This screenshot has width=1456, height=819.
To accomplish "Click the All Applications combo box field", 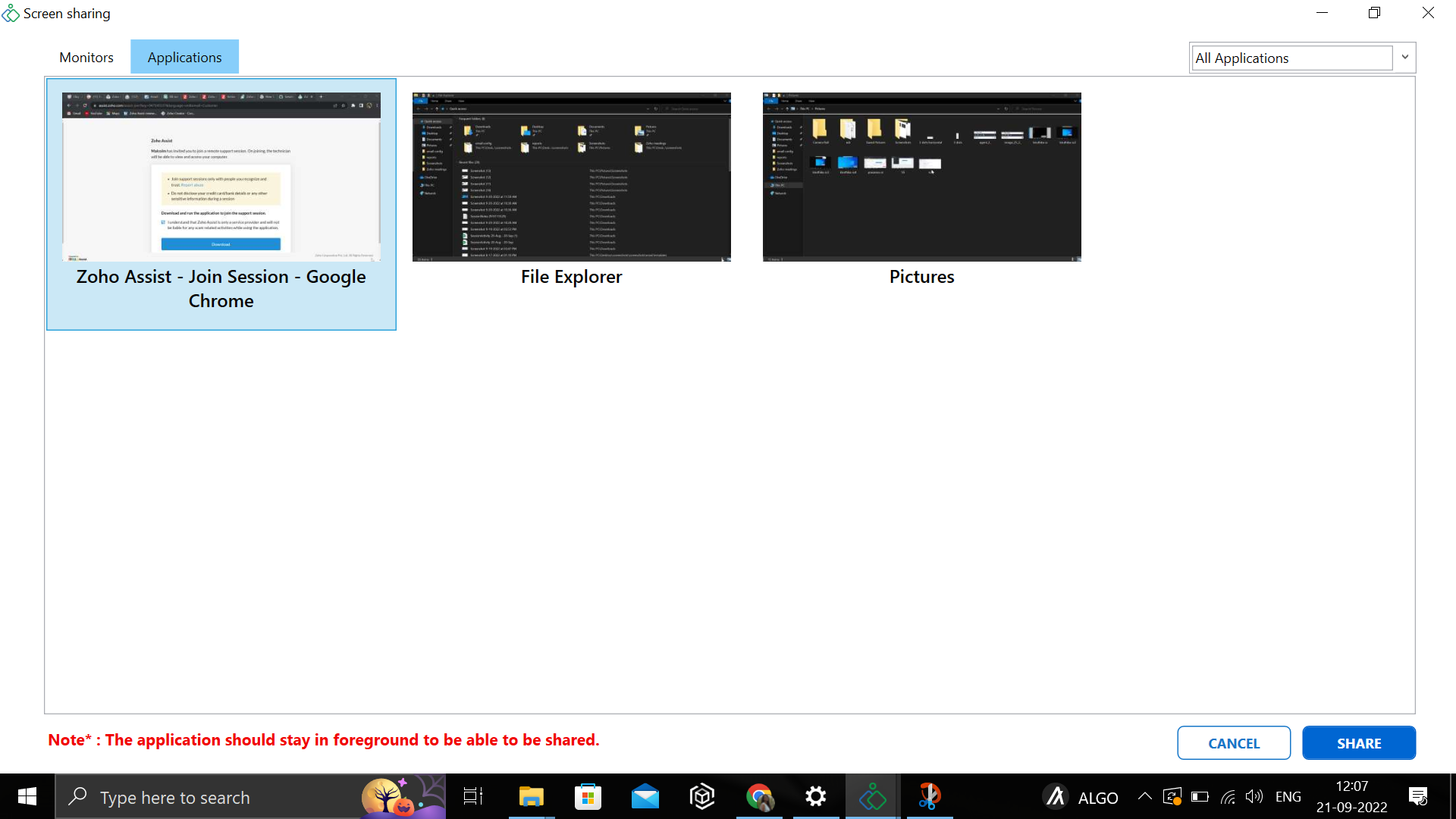I will [1291, 58].
